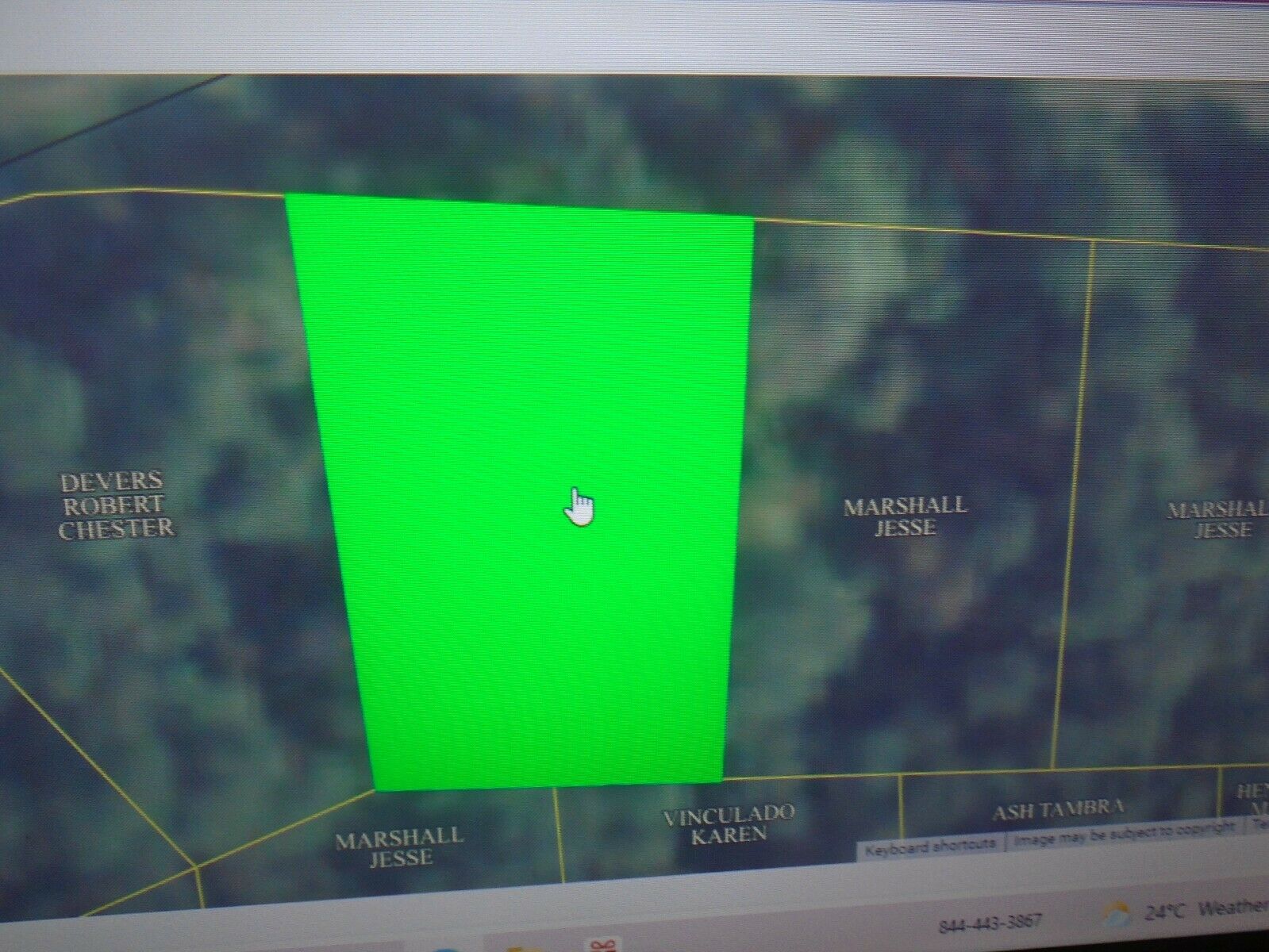
Task: Select the VINCULADO KAREN parcel label
Action: pyautogui.click(x=728, y=823)
